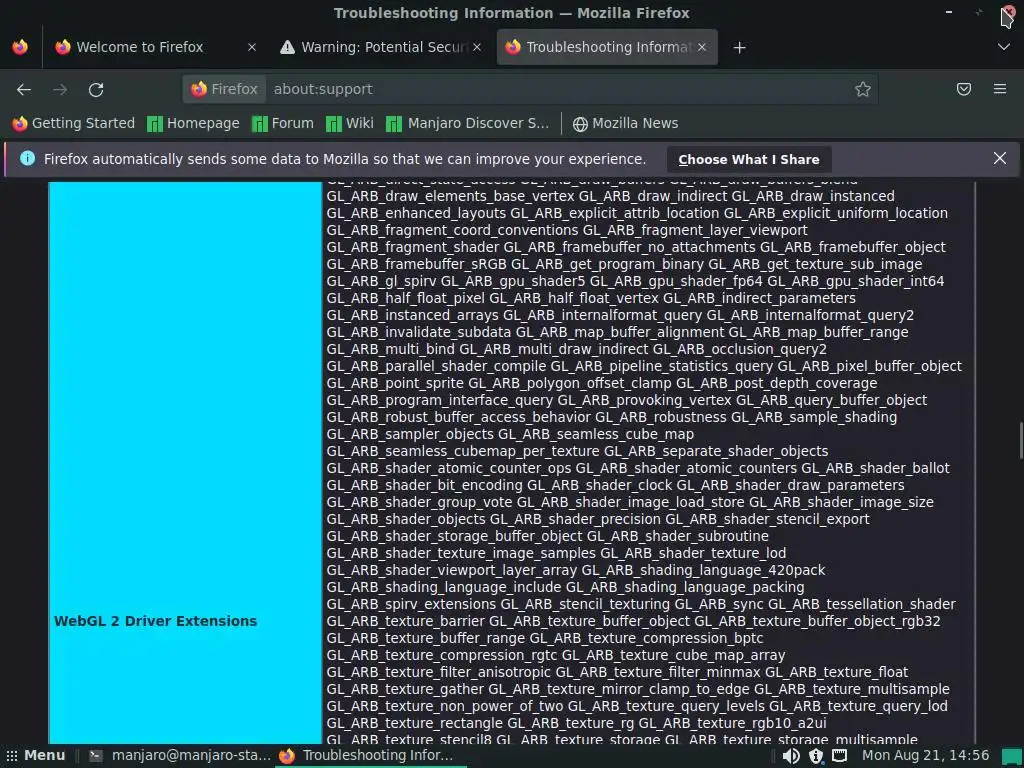Click GL_ARB_draw_elements_base_vertex text

pos(451,197)
